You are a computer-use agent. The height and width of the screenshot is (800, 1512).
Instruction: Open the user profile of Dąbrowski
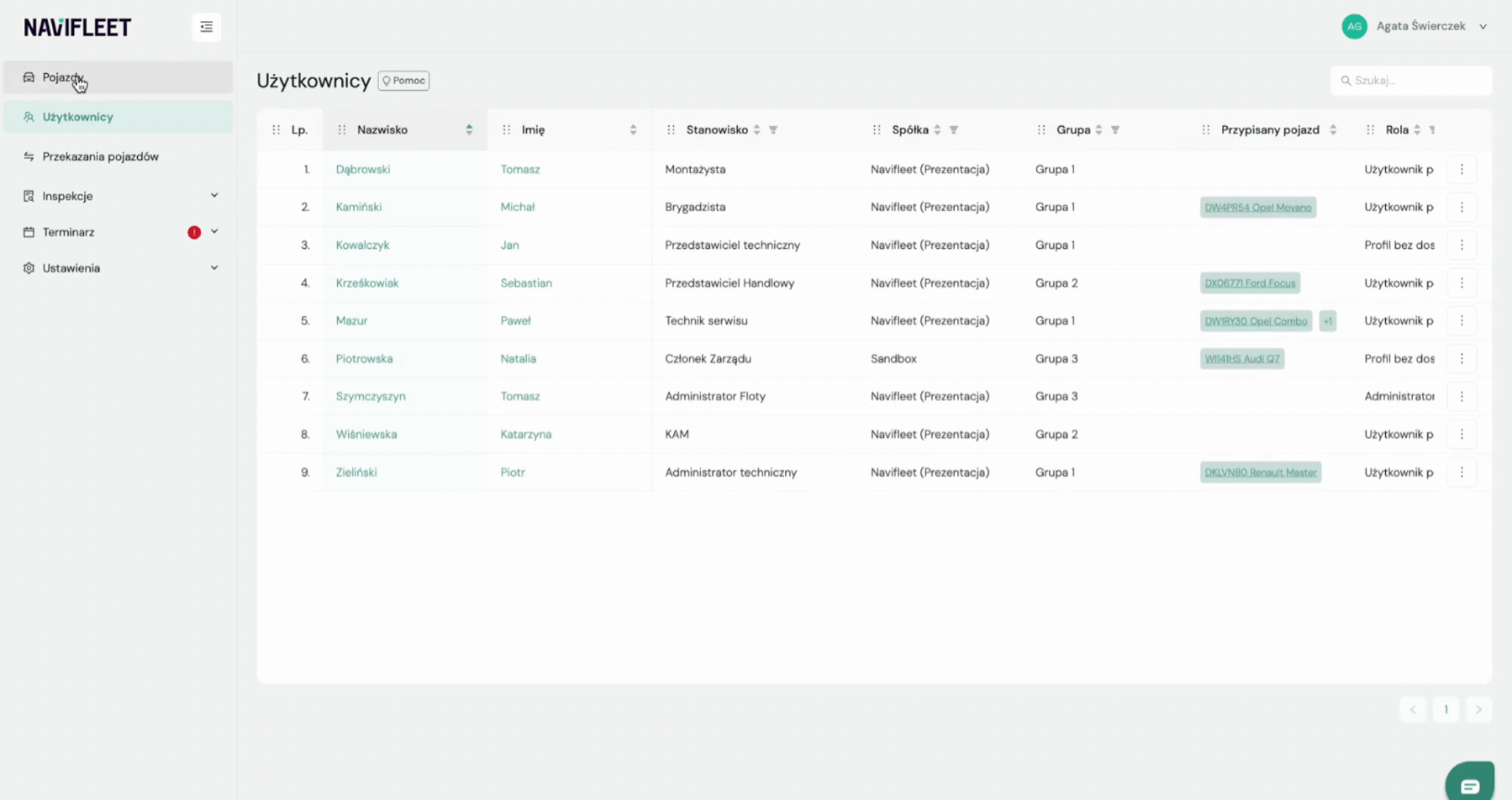(x=363, y=169)
